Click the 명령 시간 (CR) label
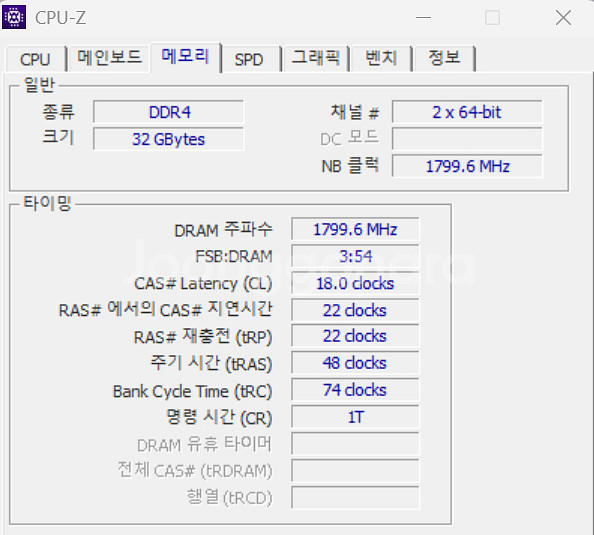The image size is (594, 535). [219, 418]
